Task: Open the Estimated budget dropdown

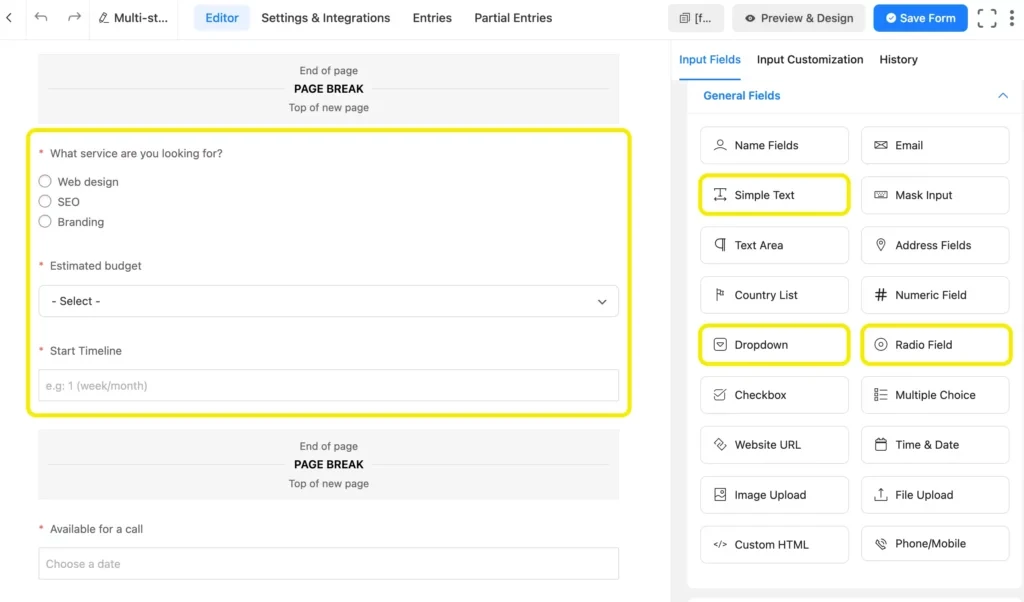Action: pyautogui.click(x=328, y=301)
